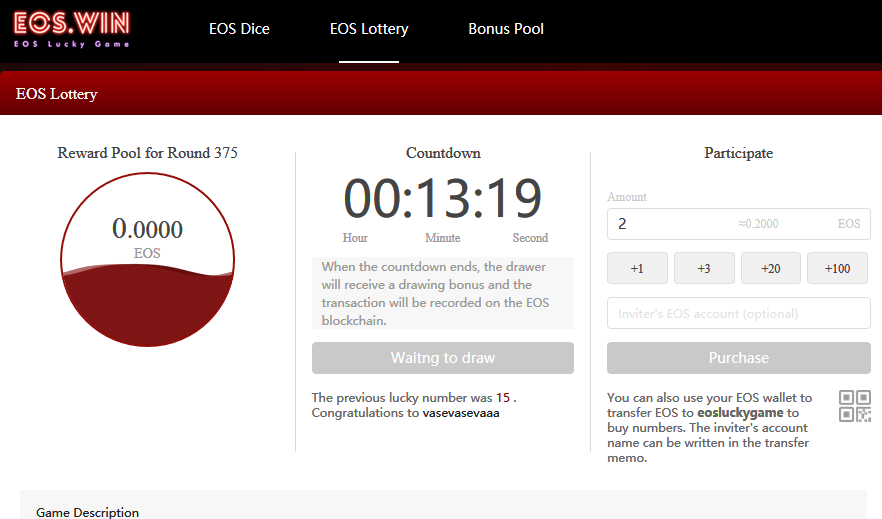Open the EOS Dice tab
The width and height of the screenshot is (882, 519).
(x=239, y=29)
